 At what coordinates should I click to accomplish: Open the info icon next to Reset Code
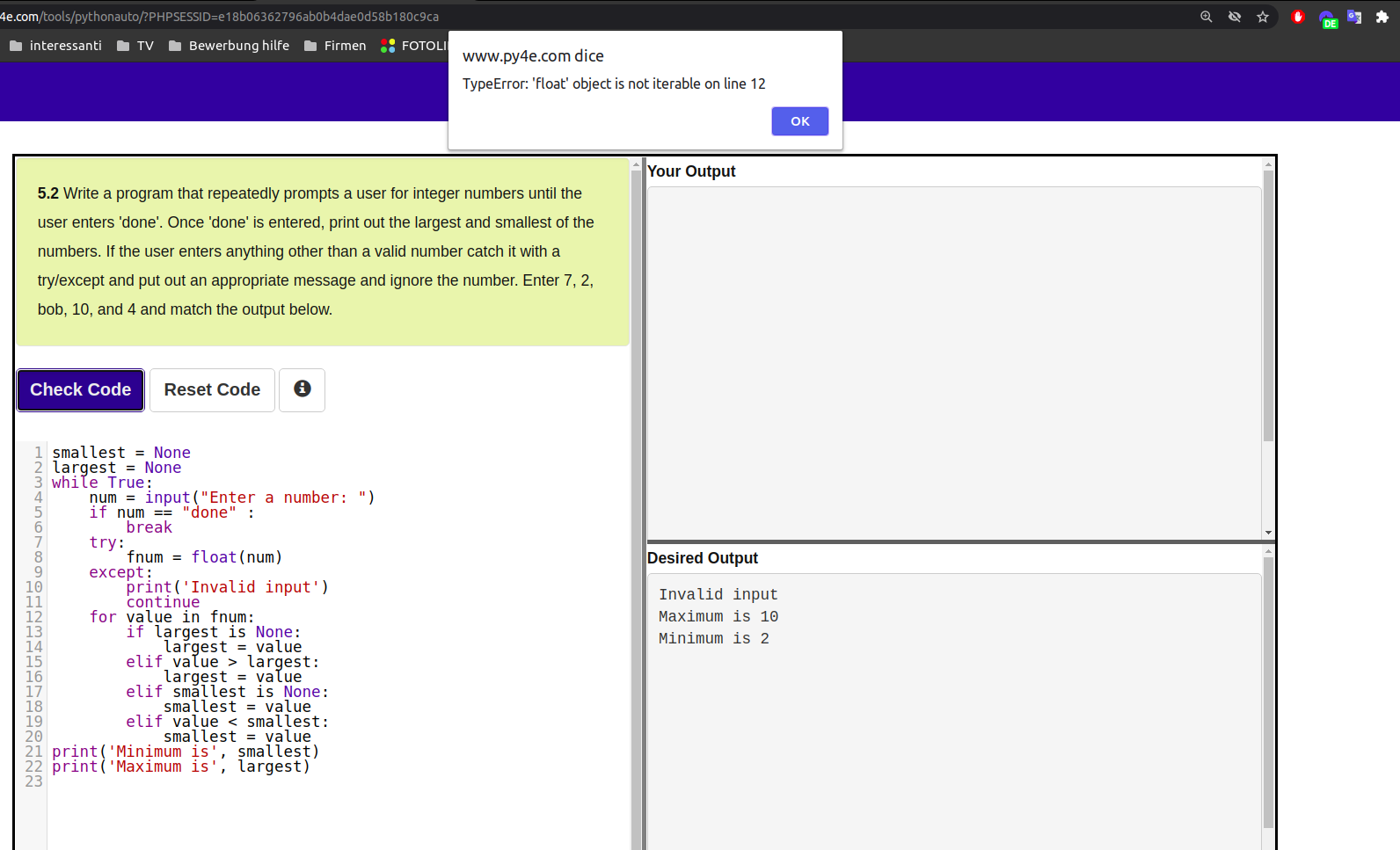pos(302,389)
